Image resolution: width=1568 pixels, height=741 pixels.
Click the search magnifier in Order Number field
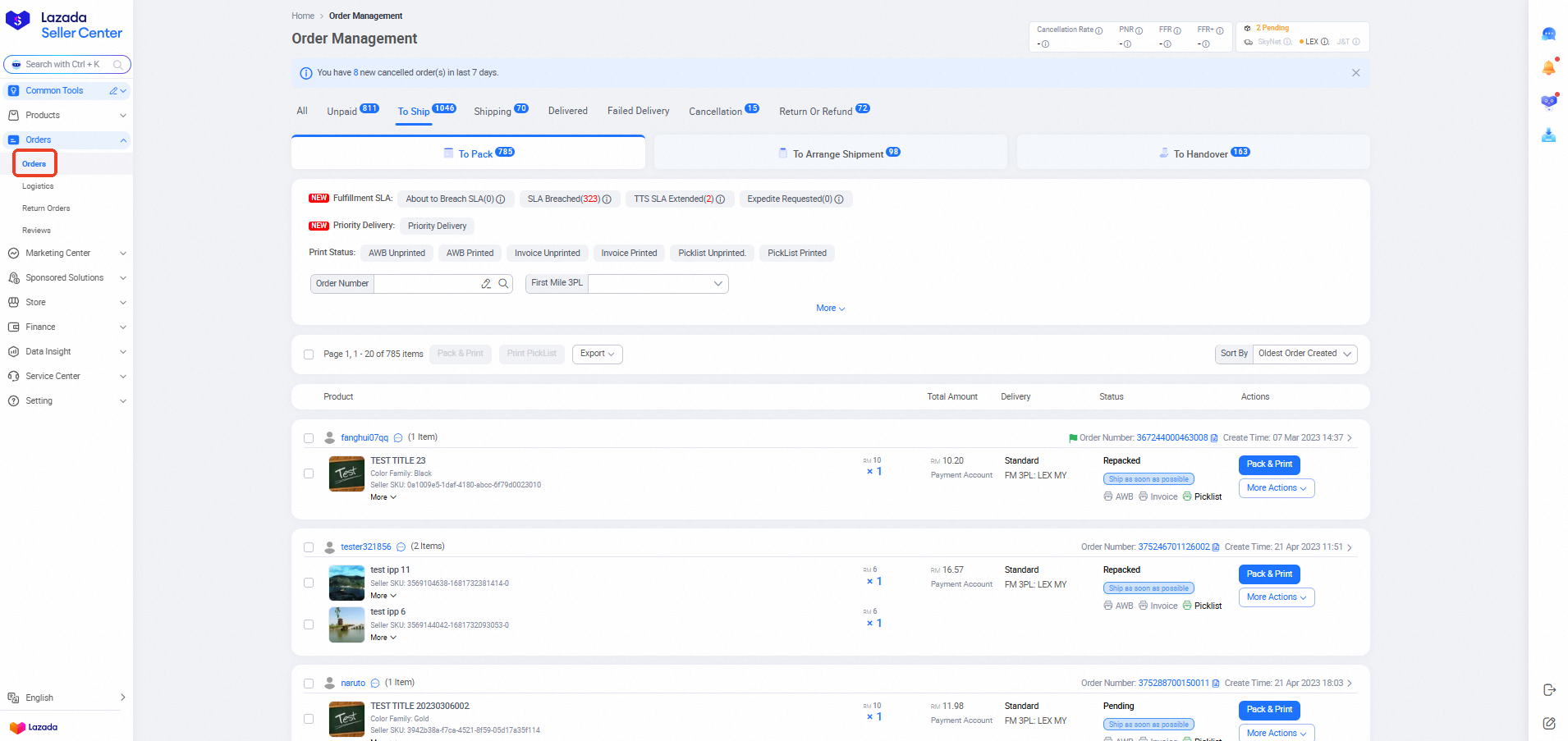point(503,284)
